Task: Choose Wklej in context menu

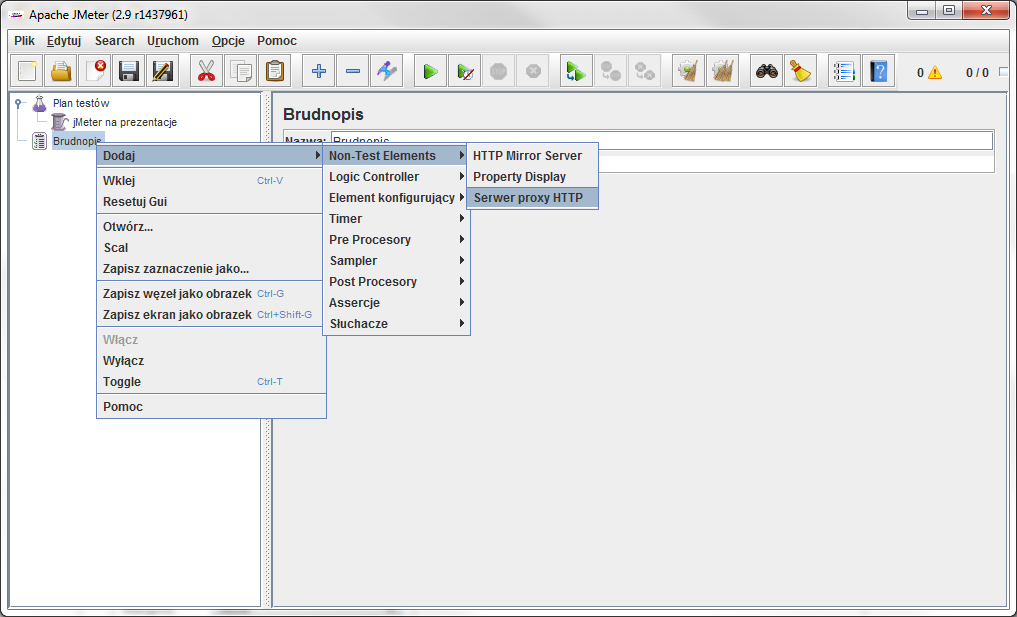Action: point(211,180)
